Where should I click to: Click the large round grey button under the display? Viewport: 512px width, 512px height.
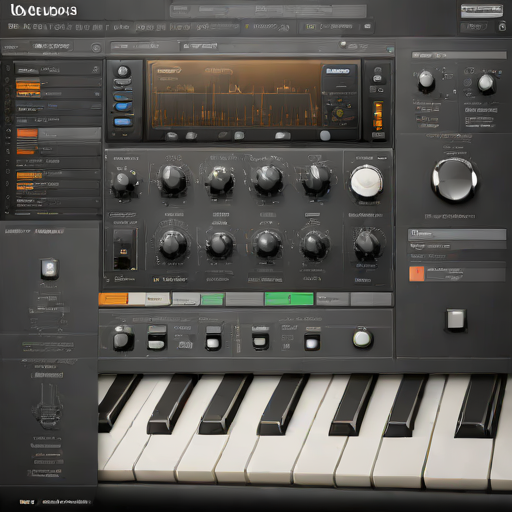click(325, 135)
